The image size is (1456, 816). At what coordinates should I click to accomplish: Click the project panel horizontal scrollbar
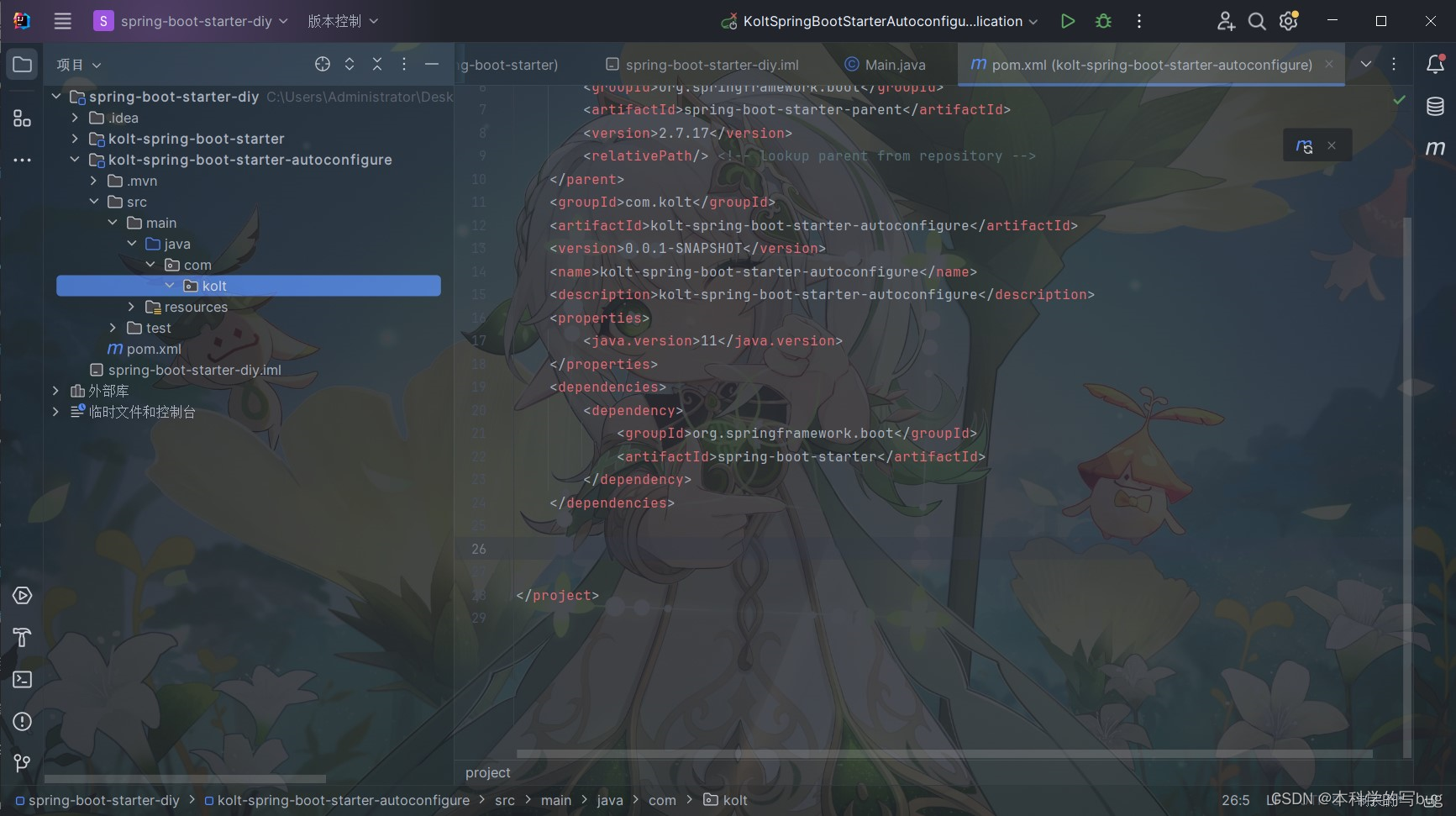pos(185,779)
